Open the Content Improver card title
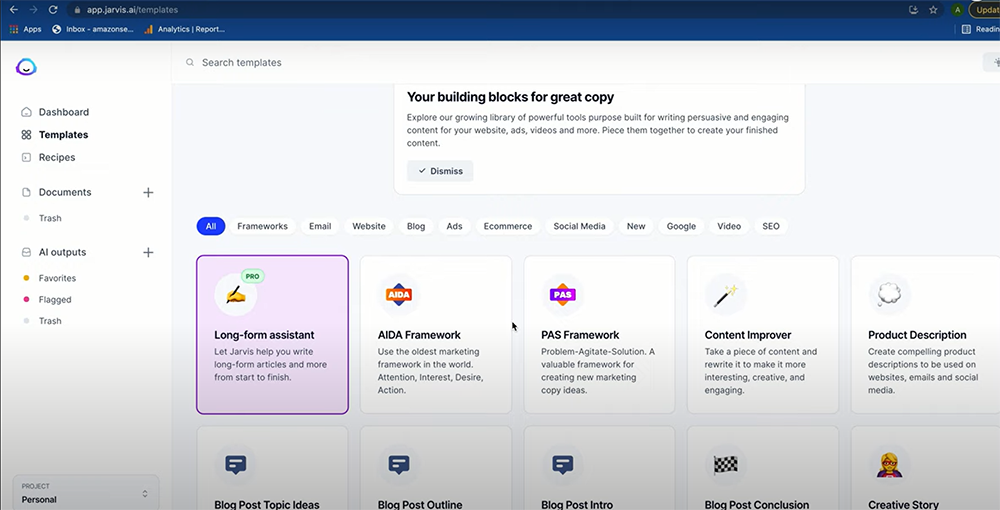Viewport: 1000px width, 510px height. click(x=748, y=335)
